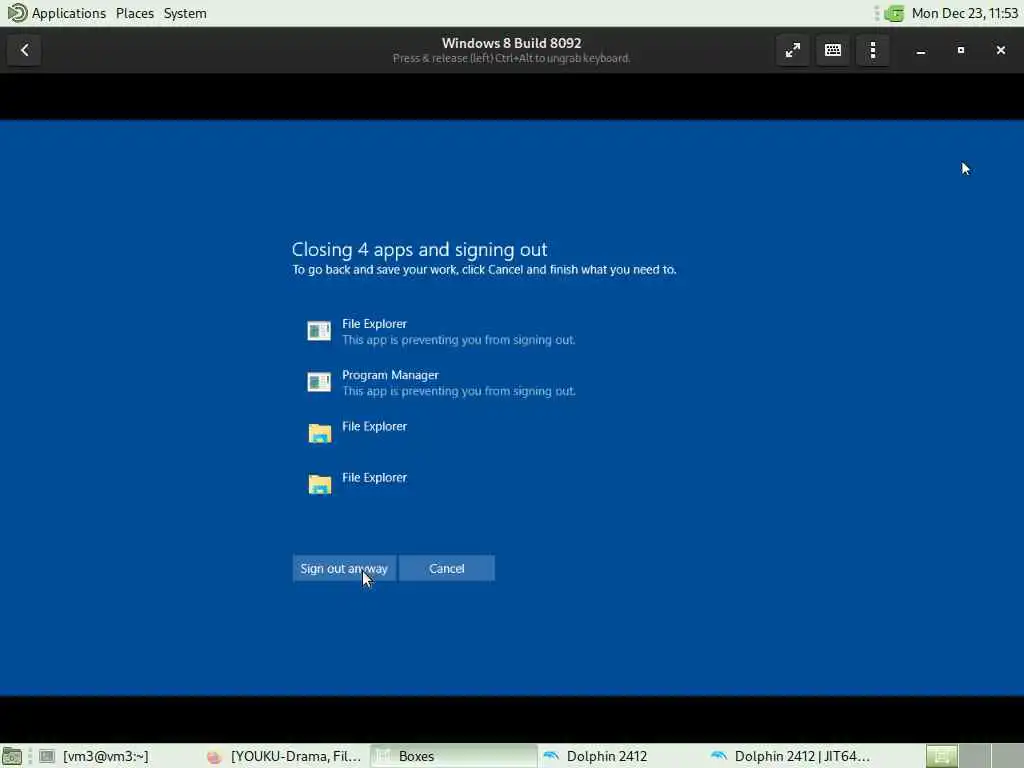Switch to YOUKU-Drama taskbar window
This screenshot has width=1024, height=768.
(x=283, y=756)
